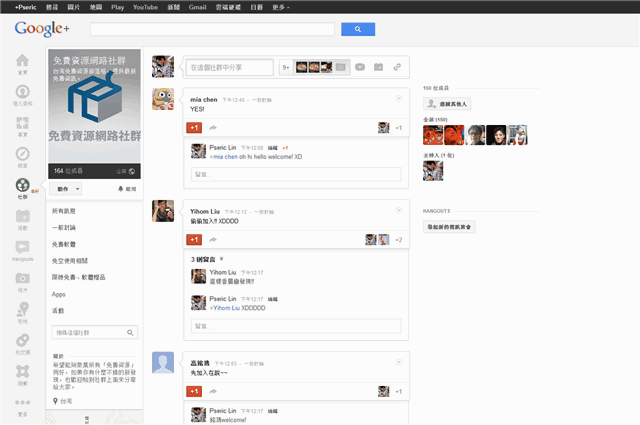Click the invite others button
The image size is (640, 425).
[447, 104]
